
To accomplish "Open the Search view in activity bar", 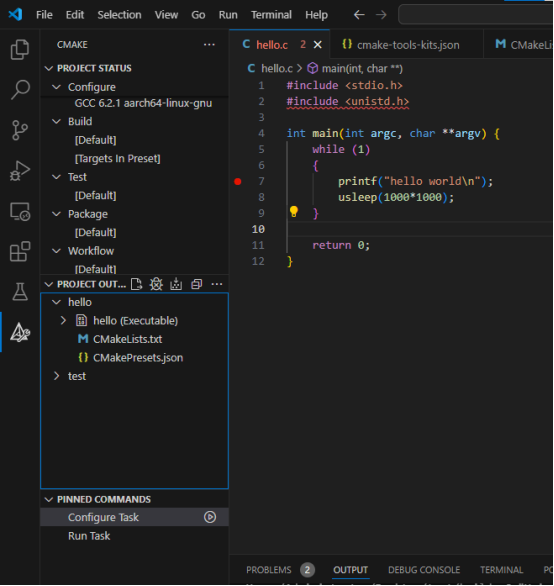I will [20, 90].
